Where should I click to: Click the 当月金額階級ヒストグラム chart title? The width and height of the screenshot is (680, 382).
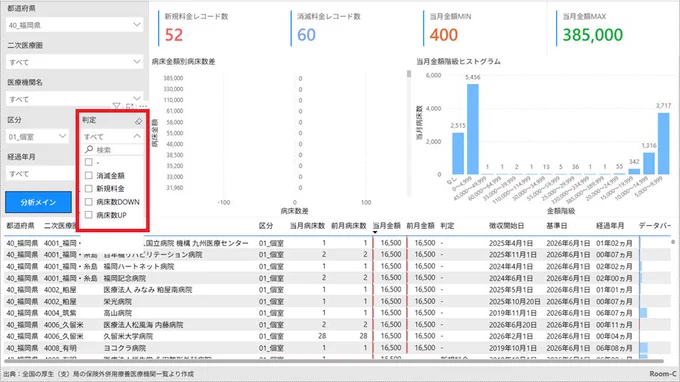(x=458, y=62)
